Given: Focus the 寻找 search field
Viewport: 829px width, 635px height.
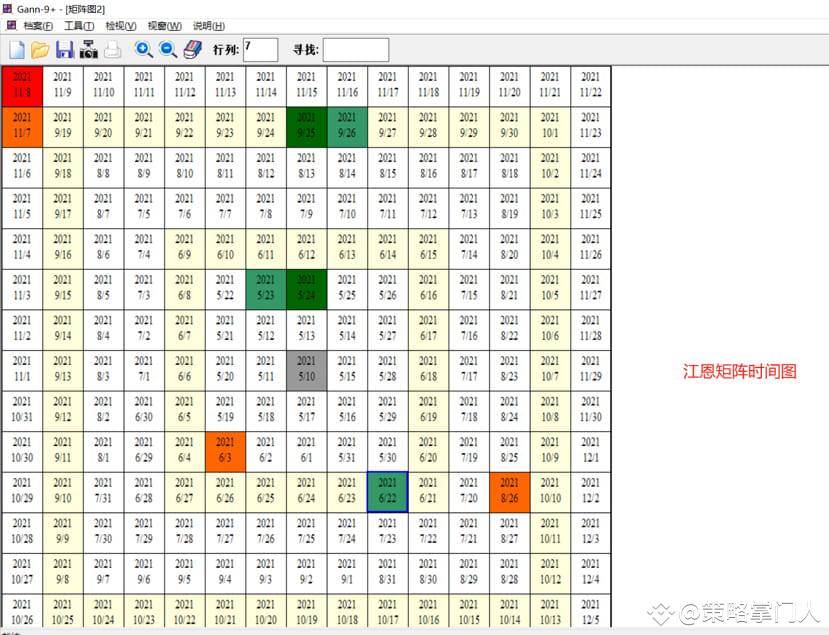Looking at the screenshot, I should (x=356, y=50).
